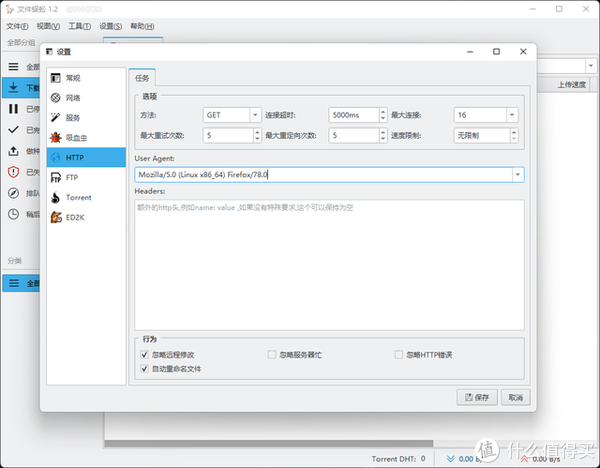Open the FTP settings icon

click(55, 178)
